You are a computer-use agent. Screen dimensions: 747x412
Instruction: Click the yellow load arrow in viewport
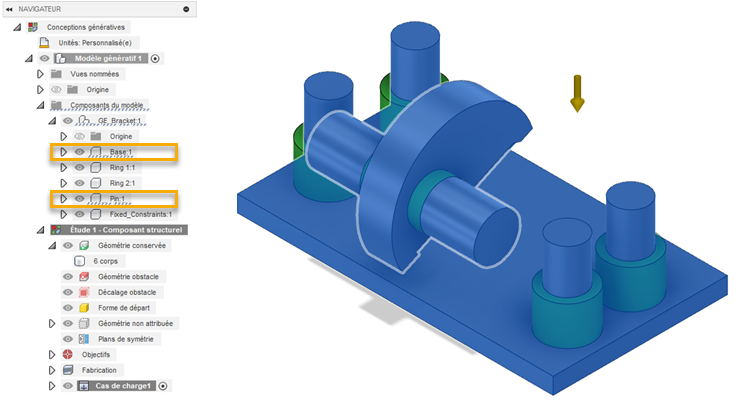pyautogui.click(x=577, y=93)
